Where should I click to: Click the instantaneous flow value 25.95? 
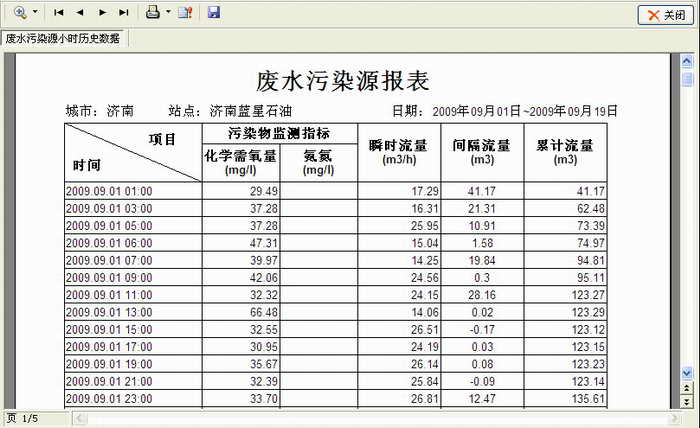[x=425, y=226]
